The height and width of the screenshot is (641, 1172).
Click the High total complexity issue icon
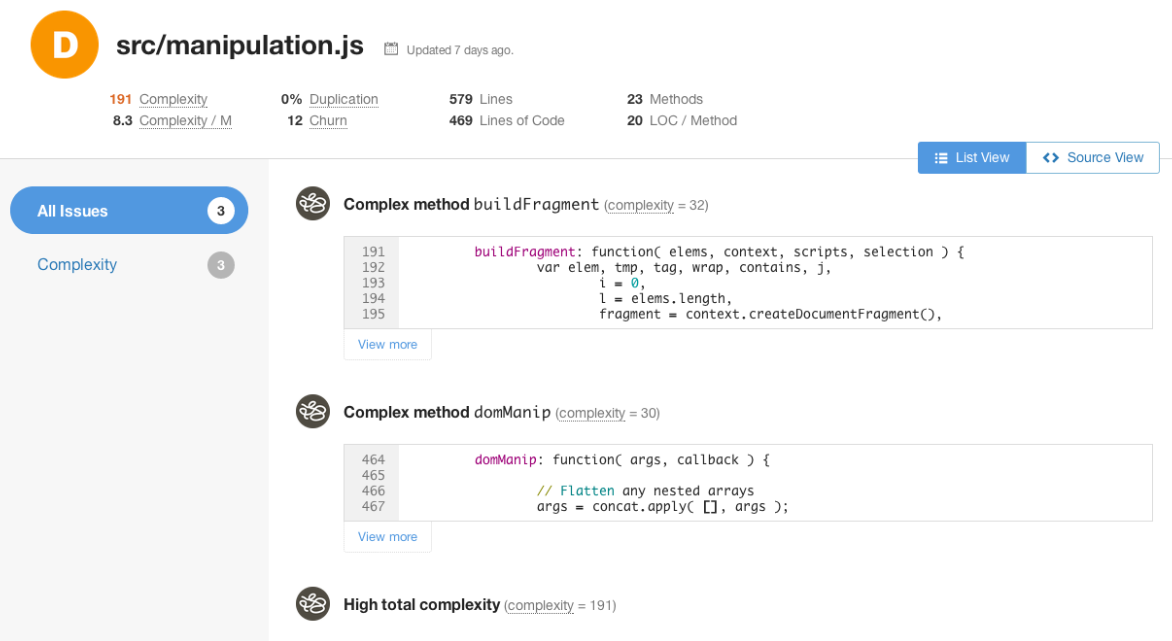tap(313, 604)
